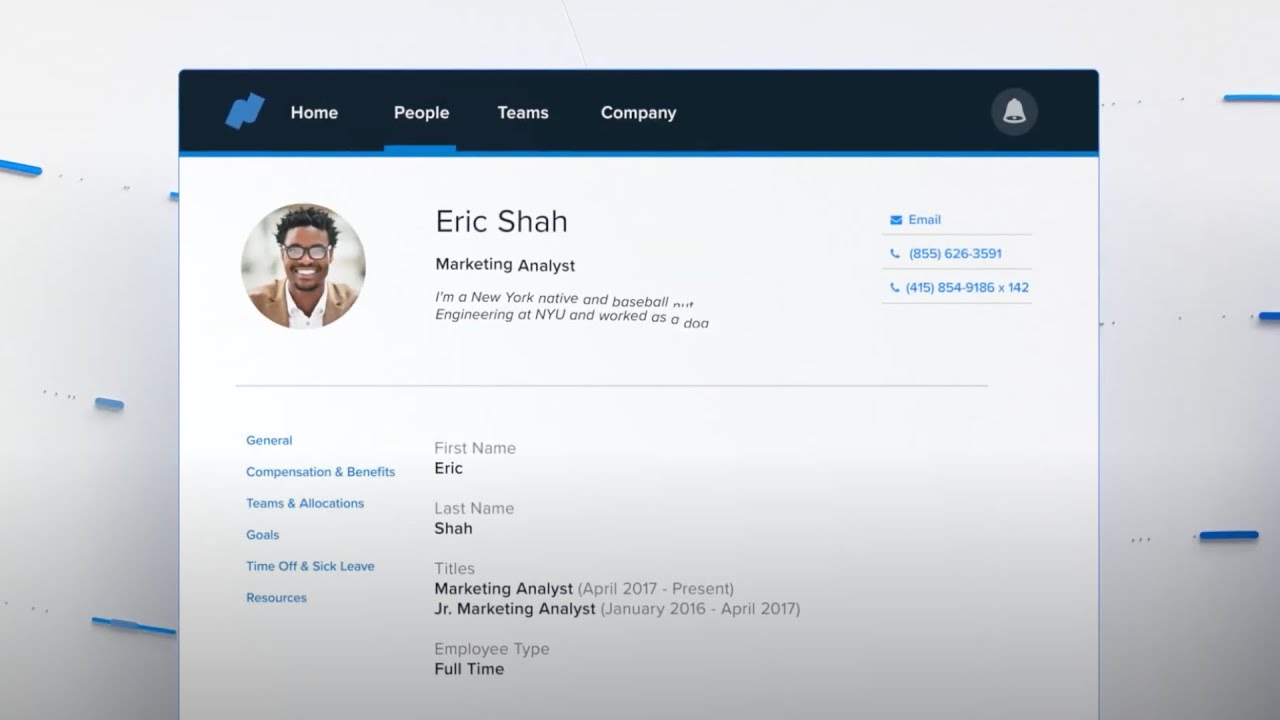Click the Eric Shah name heading
The height and width of the screenshot is (720, 1280).
point(501,221)
